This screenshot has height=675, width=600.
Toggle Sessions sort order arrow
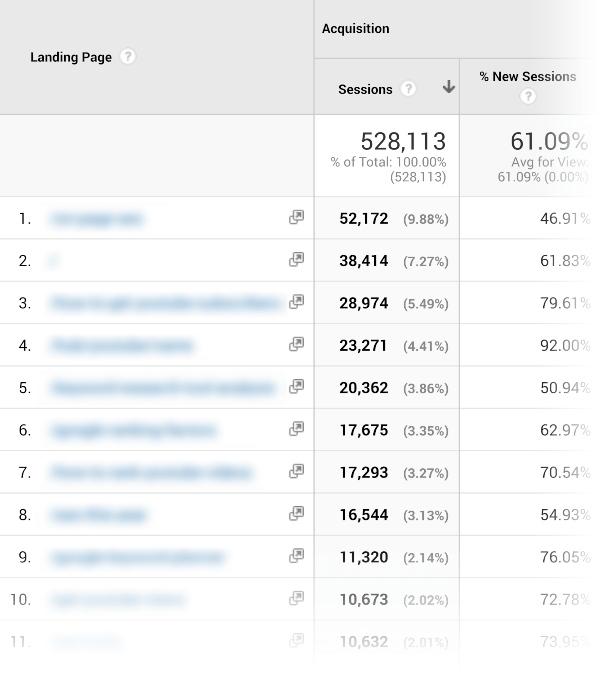pyautogui.click(x=448, y=88)
